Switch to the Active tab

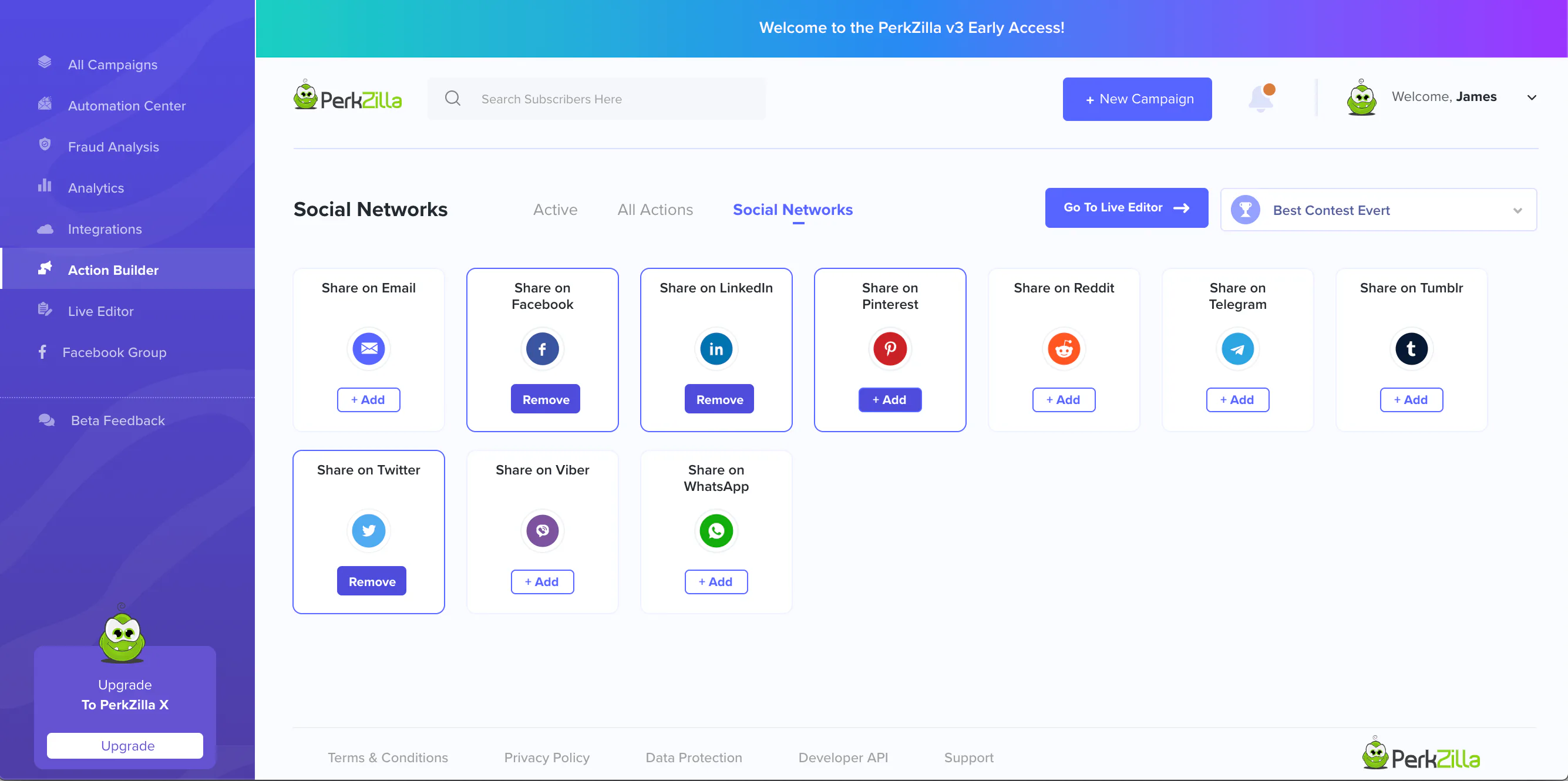[x=554, y=210]
